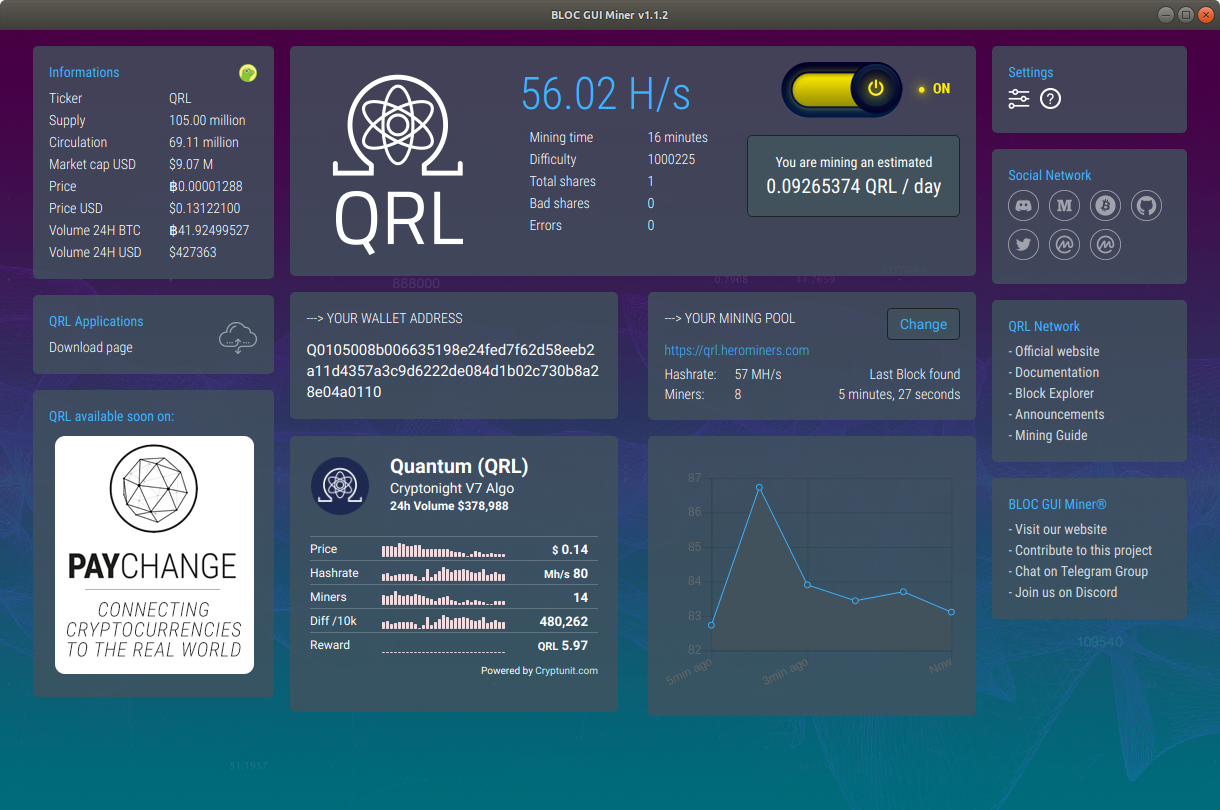Click the cloud download icon
This screenshot has height=810, width=1220.
point(238,338)
